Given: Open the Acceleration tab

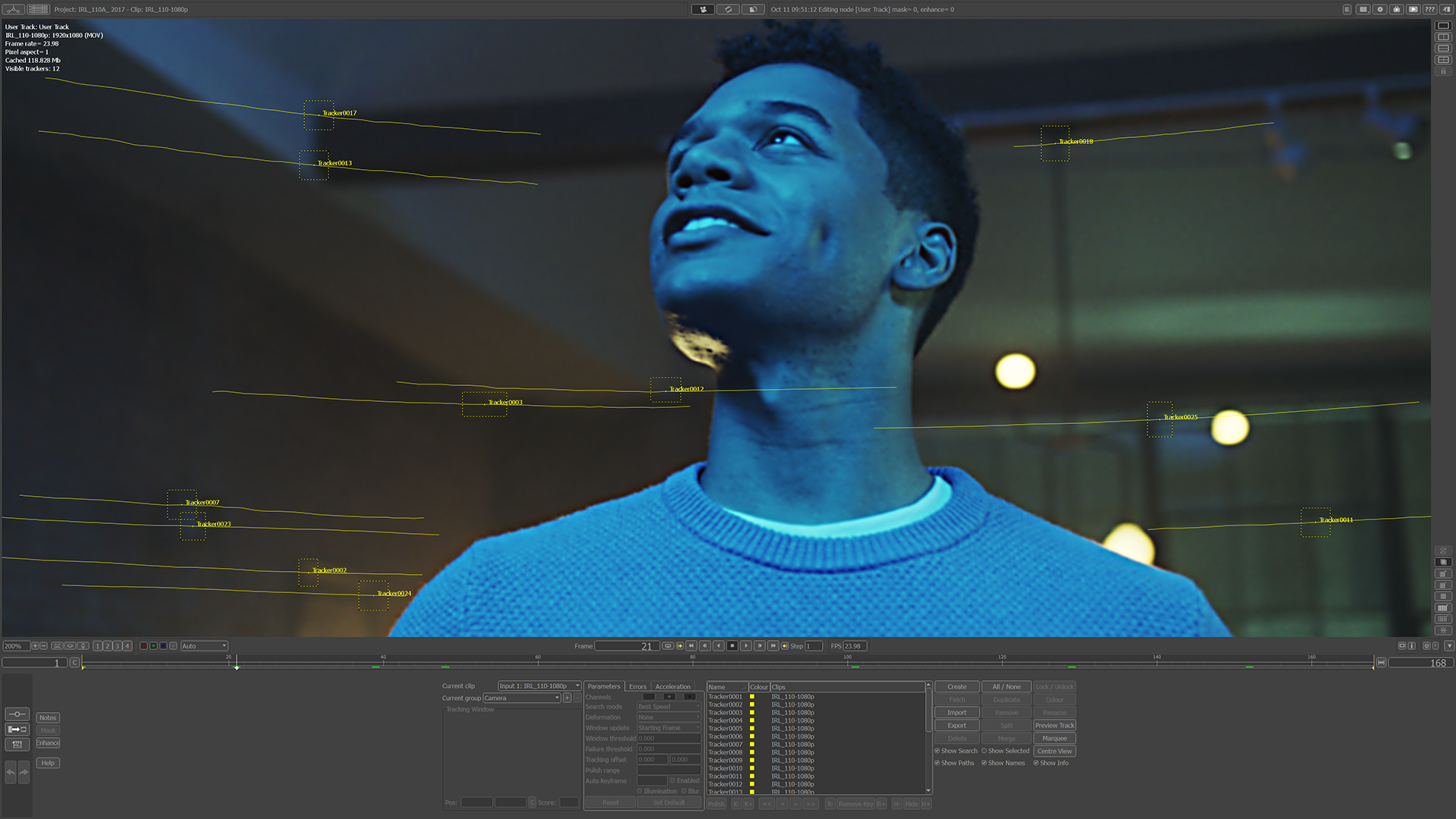Looking at the screenshot, I should point(673,686).
